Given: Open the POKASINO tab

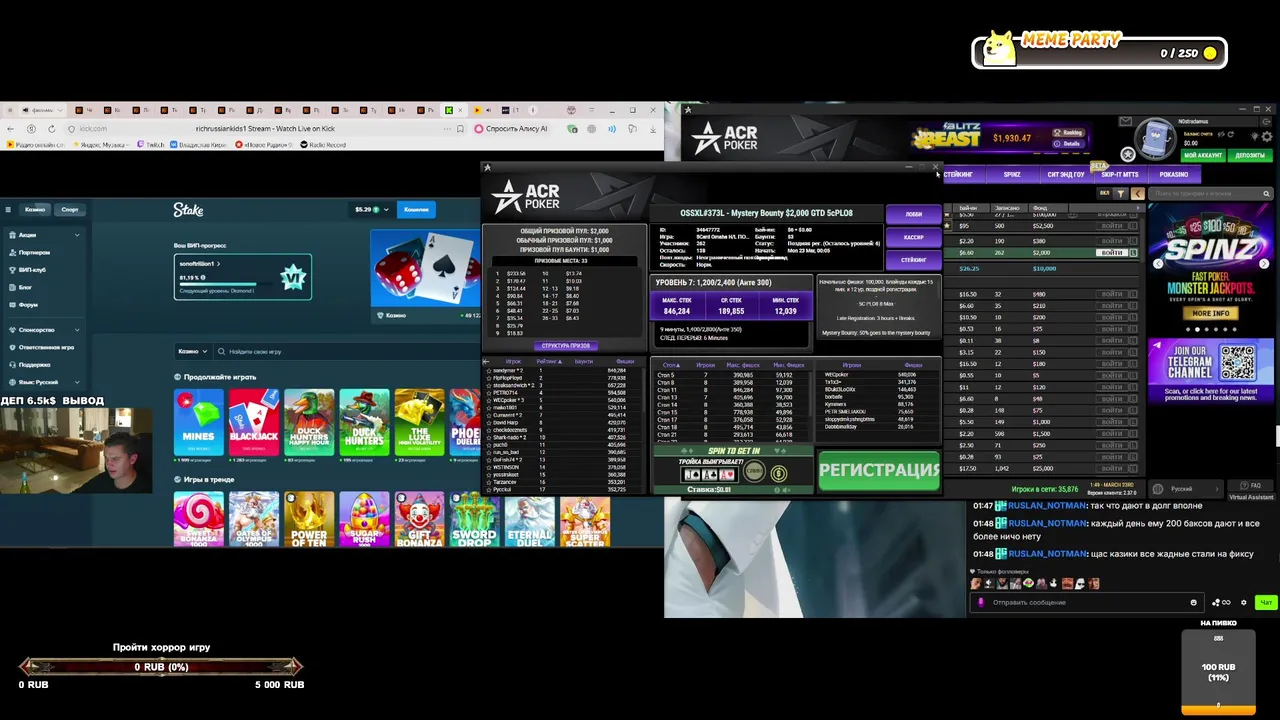Looking at the screenshot, I should pos(1174,174).
